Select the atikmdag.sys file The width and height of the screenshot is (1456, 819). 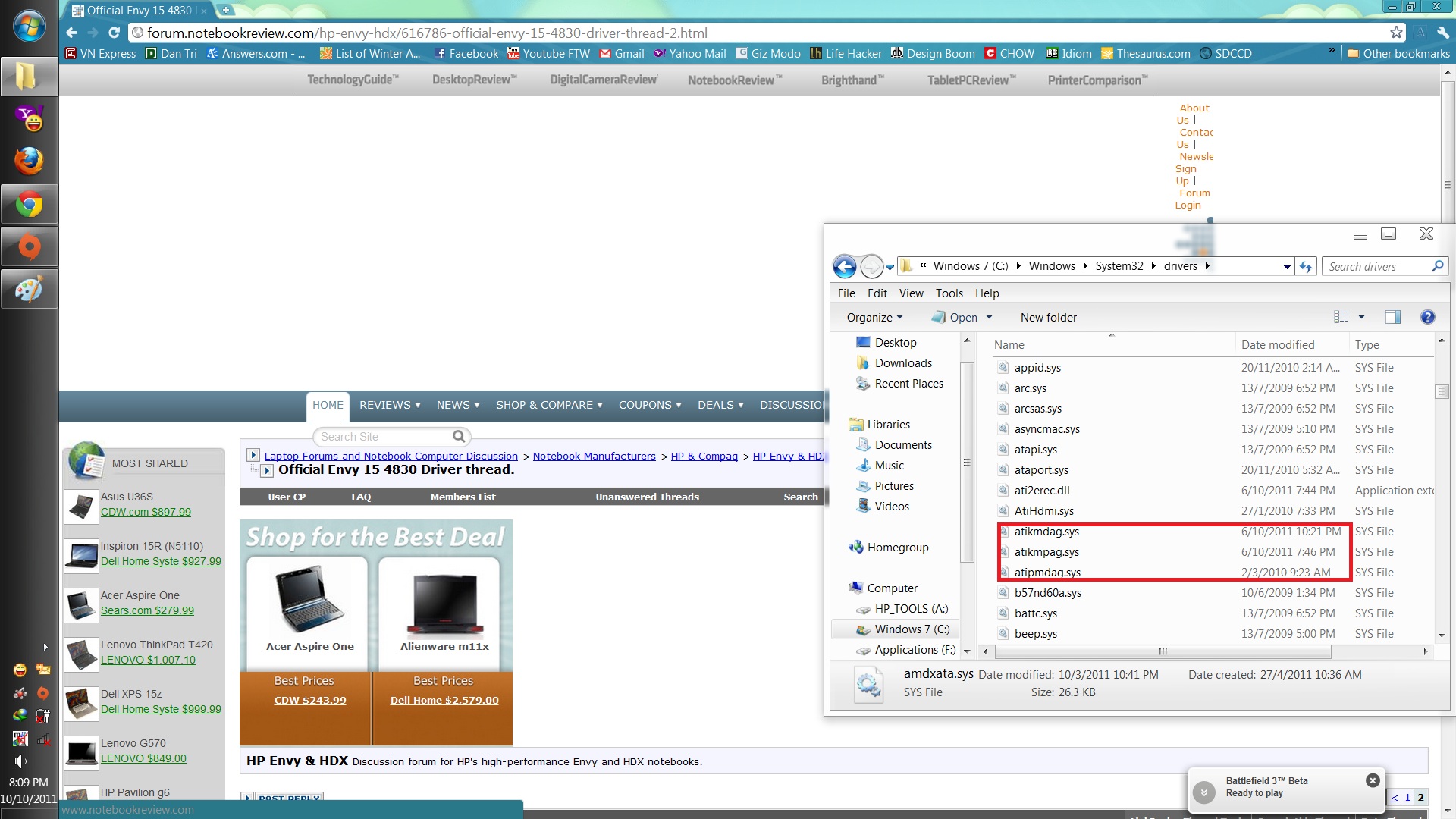(x=1046, y=532)
